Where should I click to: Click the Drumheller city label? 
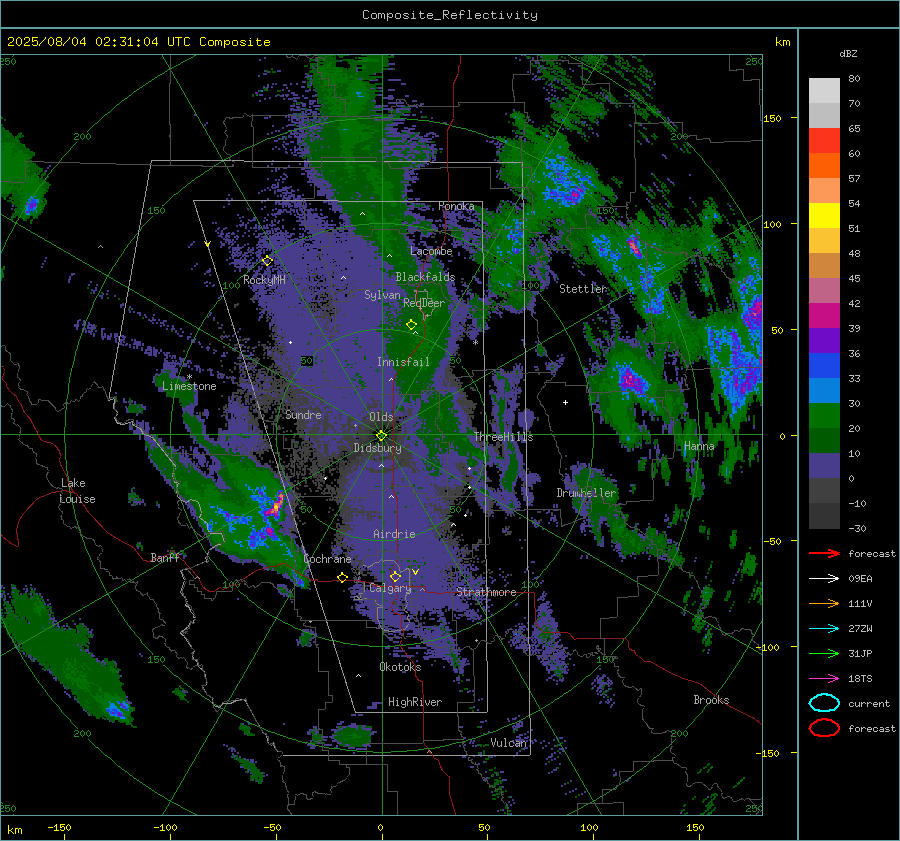click(x=586, y=493)
